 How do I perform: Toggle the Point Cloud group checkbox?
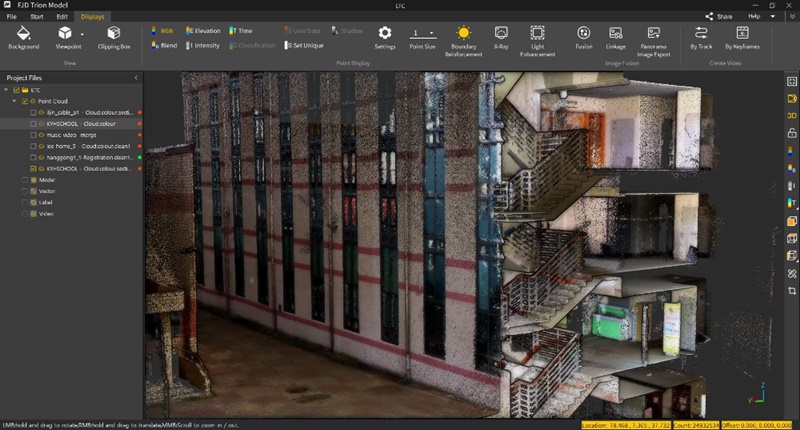[24, 101]
